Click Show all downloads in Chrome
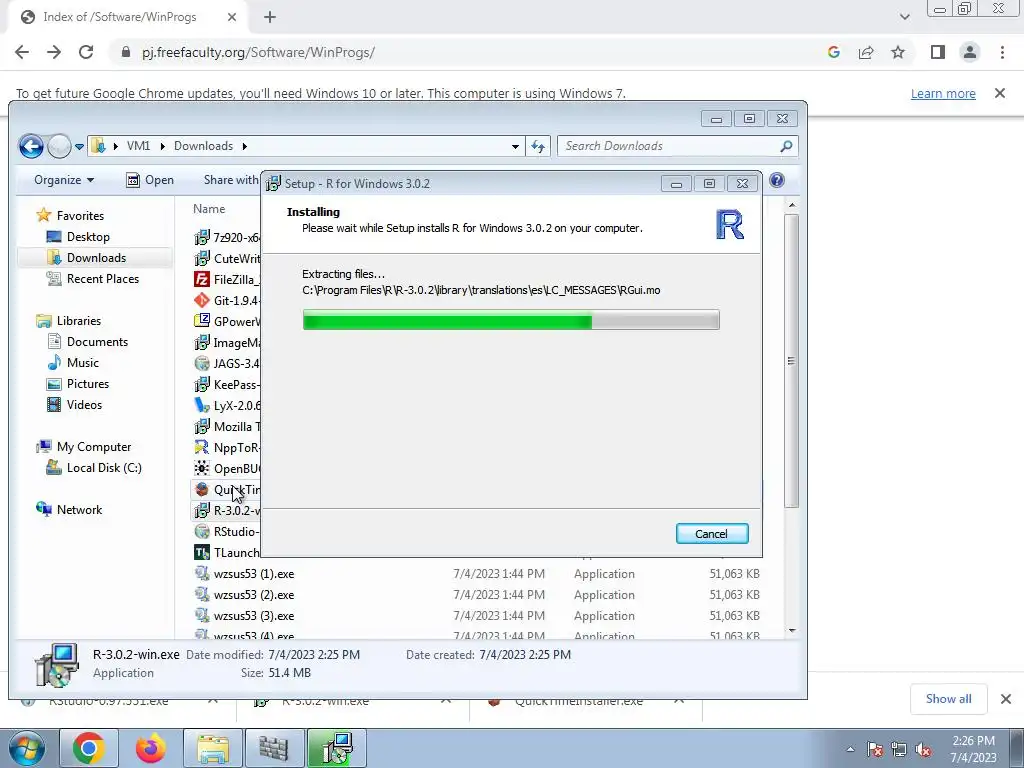The image size is (1024, 768). click(x=948, y=699)
